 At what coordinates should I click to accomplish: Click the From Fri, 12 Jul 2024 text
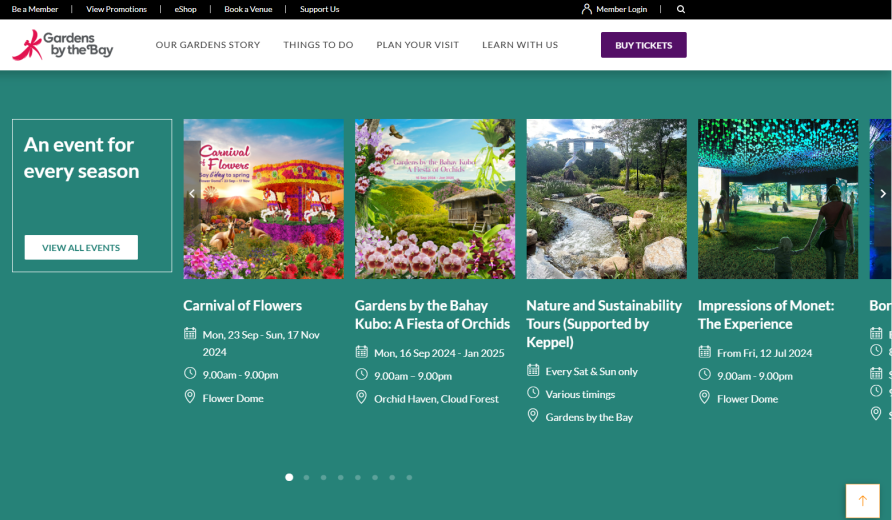click(x=765, y=353)
